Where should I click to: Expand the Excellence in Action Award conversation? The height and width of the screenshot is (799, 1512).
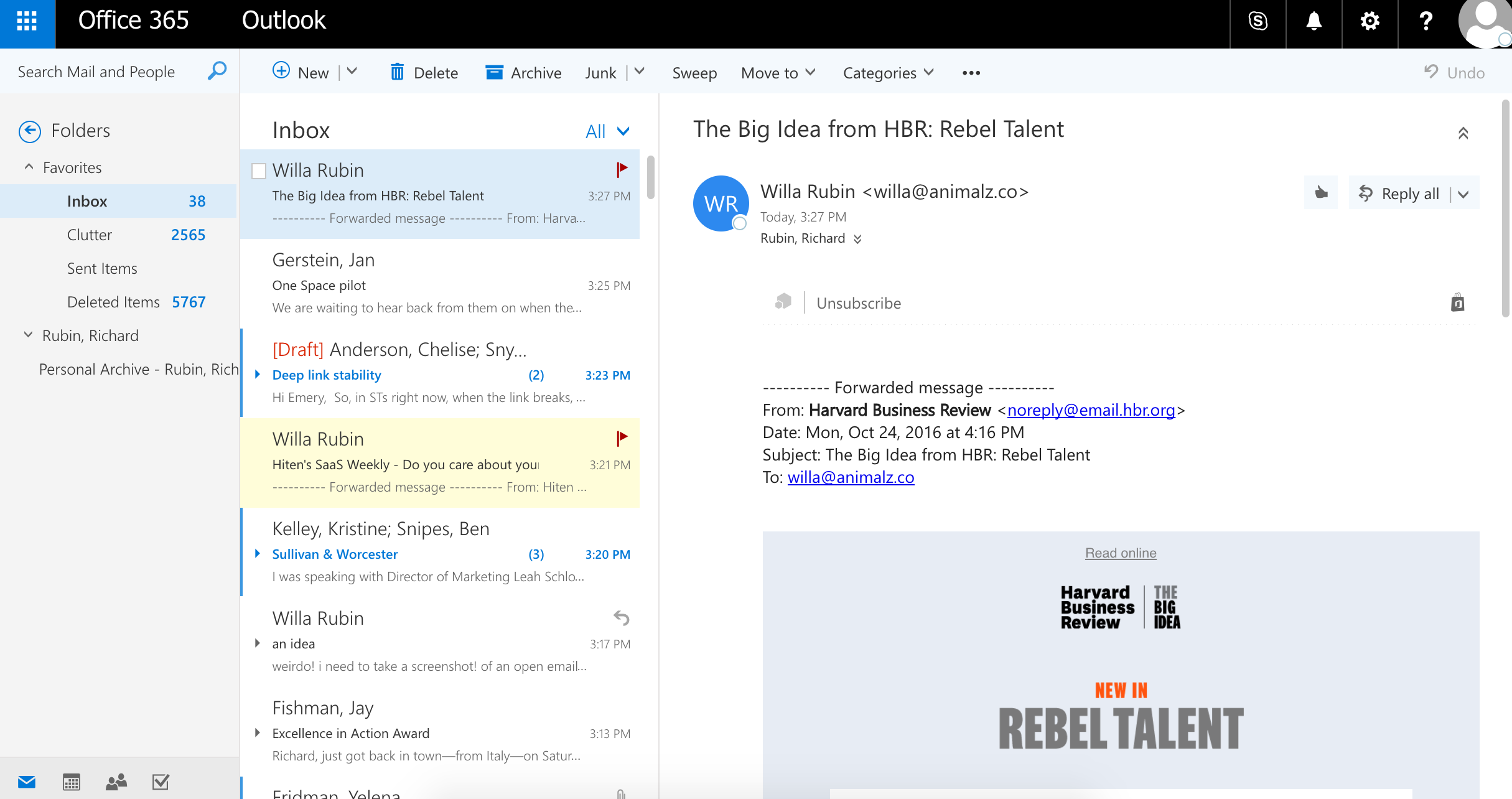pyautogui.click(x=258, y=733)
